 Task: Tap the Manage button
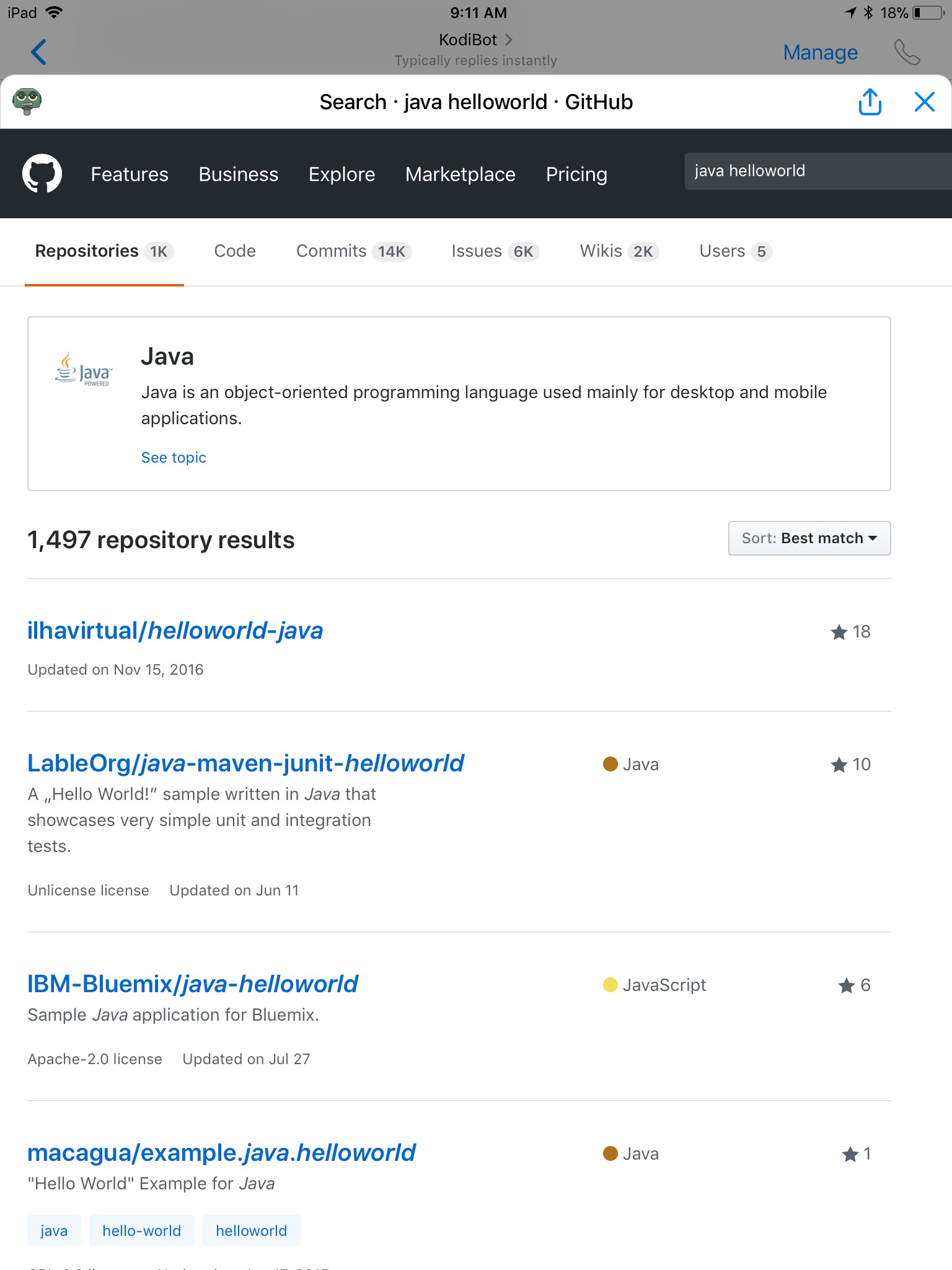click(820, 53)
